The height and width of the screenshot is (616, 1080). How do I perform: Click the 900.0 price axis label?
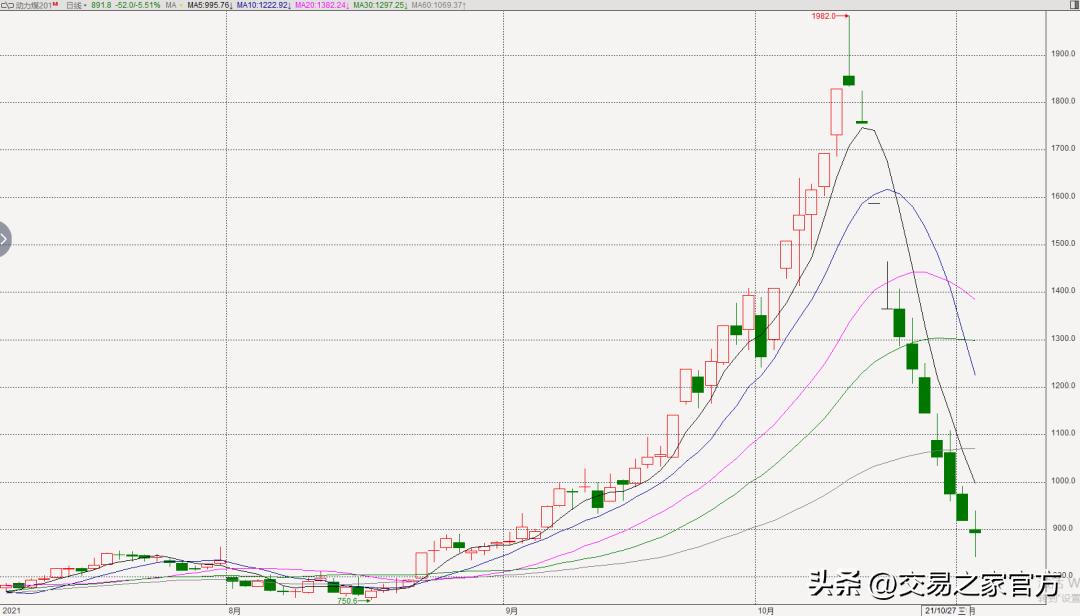(x=1063, y=528)
